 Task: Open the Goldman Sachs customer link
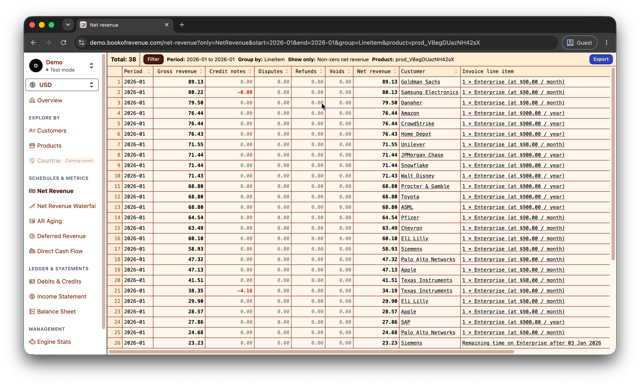(x=420, y=82)
